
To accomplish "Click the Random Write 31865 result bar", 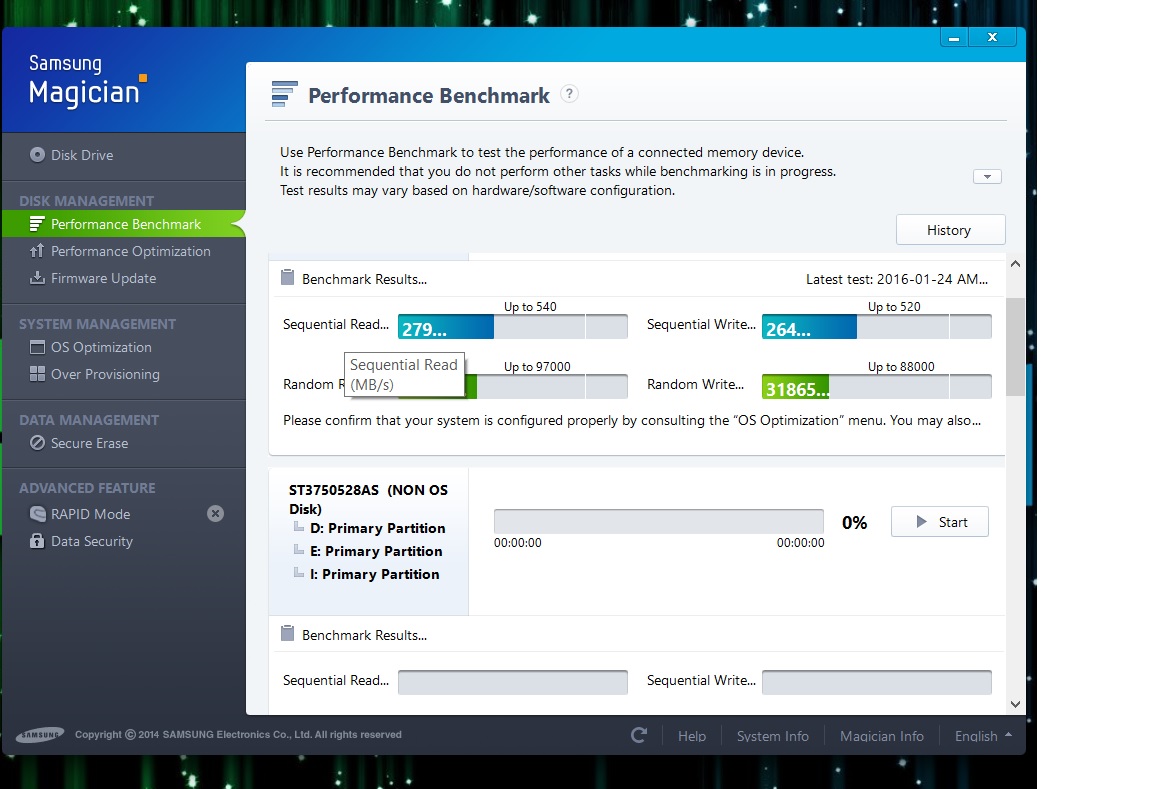I will (876, 386).
